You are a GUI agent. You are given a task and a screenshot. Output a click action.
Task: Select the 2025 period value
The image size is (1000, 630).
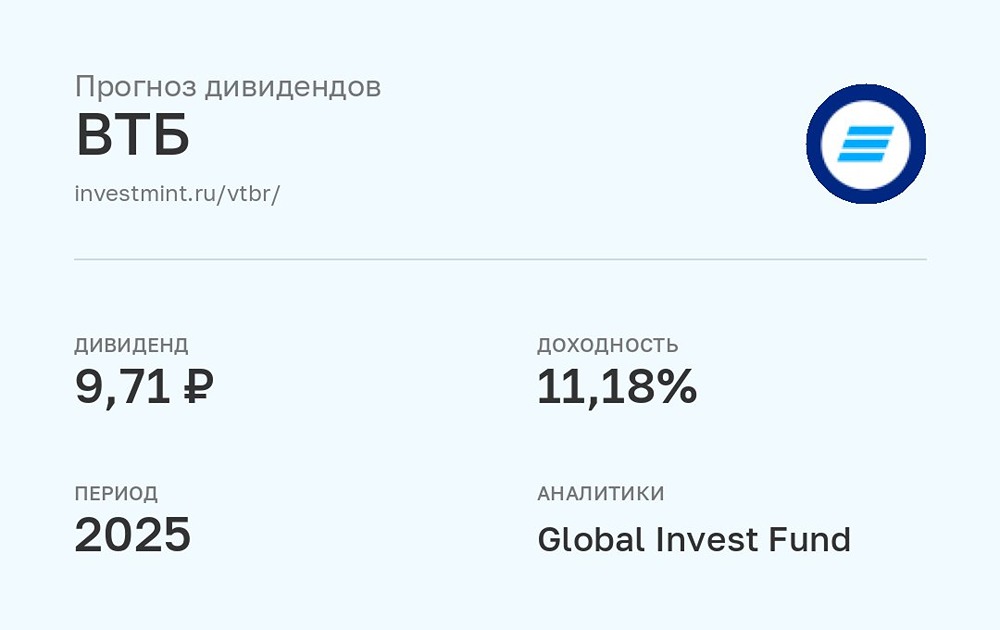133,536
